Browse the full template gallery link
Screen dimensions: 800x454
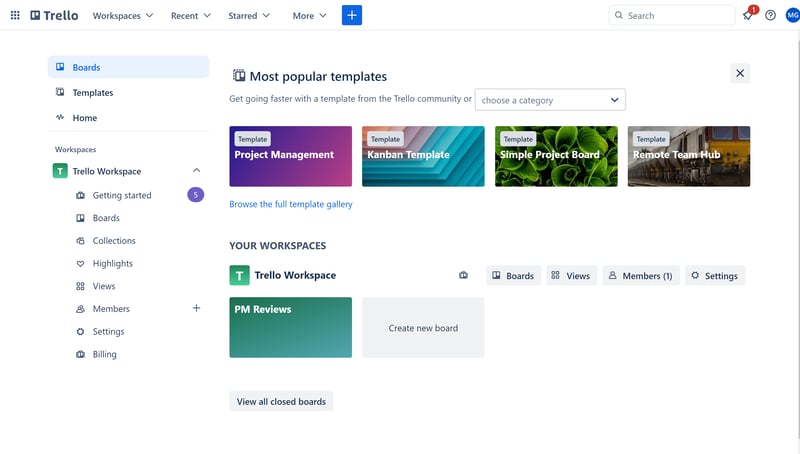point(291,204)
